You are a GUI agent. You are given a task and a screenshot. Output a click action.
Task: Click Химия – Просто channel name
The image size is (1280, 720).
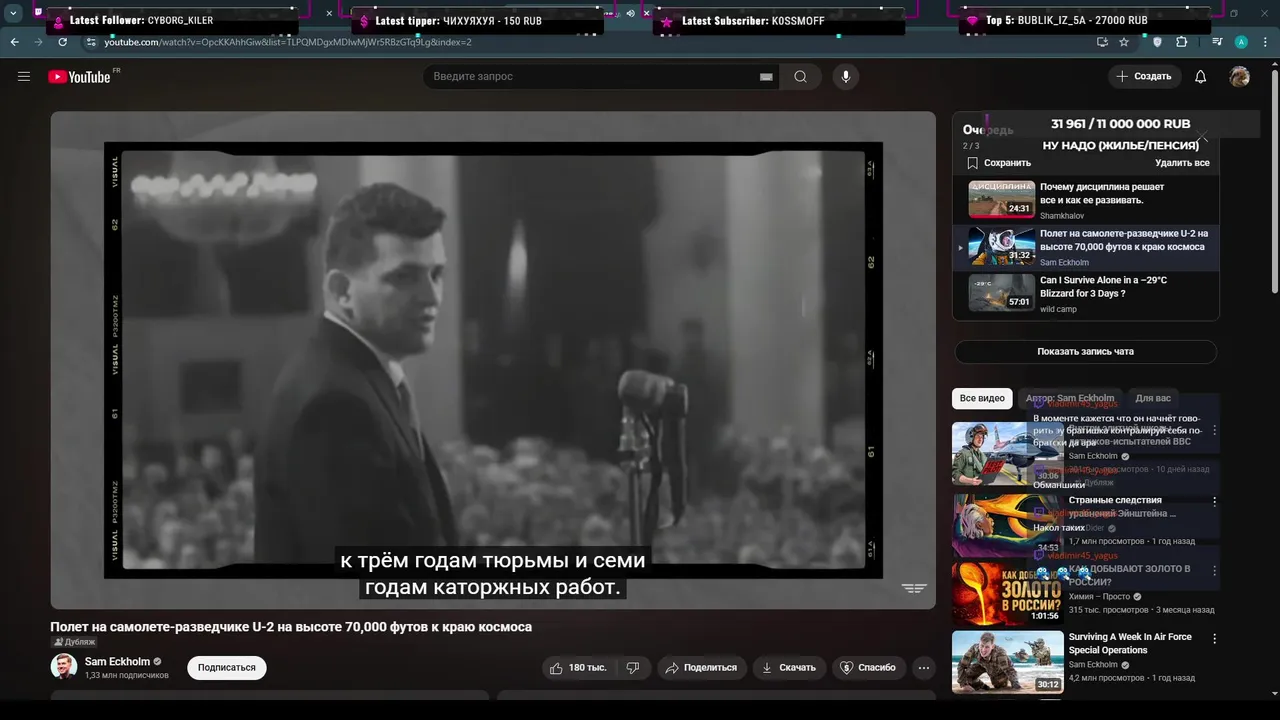pos(1100,597)
